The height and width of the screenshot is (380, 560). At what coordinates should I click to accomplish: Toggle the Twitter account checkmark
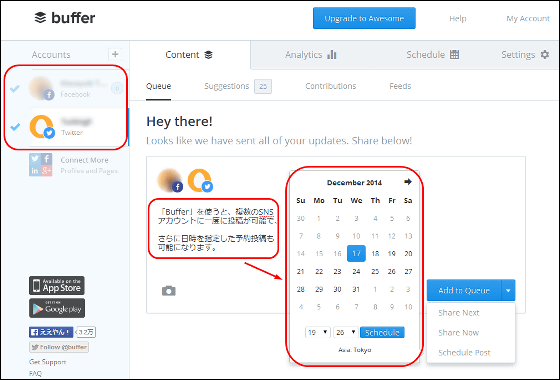point(15,126)
